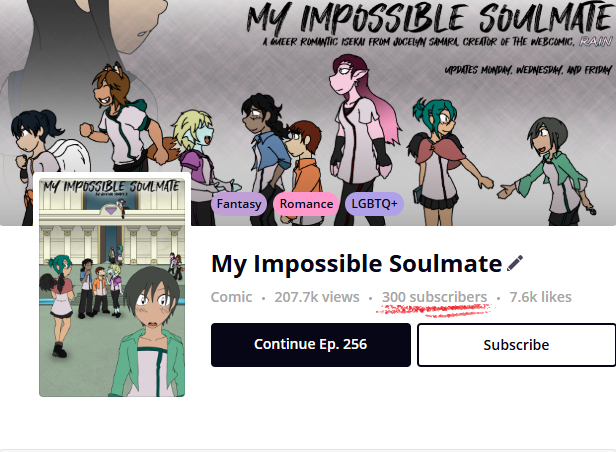Click the brush-lettered title in the banner
Viewport: 616px width, 452px height.
429,17
